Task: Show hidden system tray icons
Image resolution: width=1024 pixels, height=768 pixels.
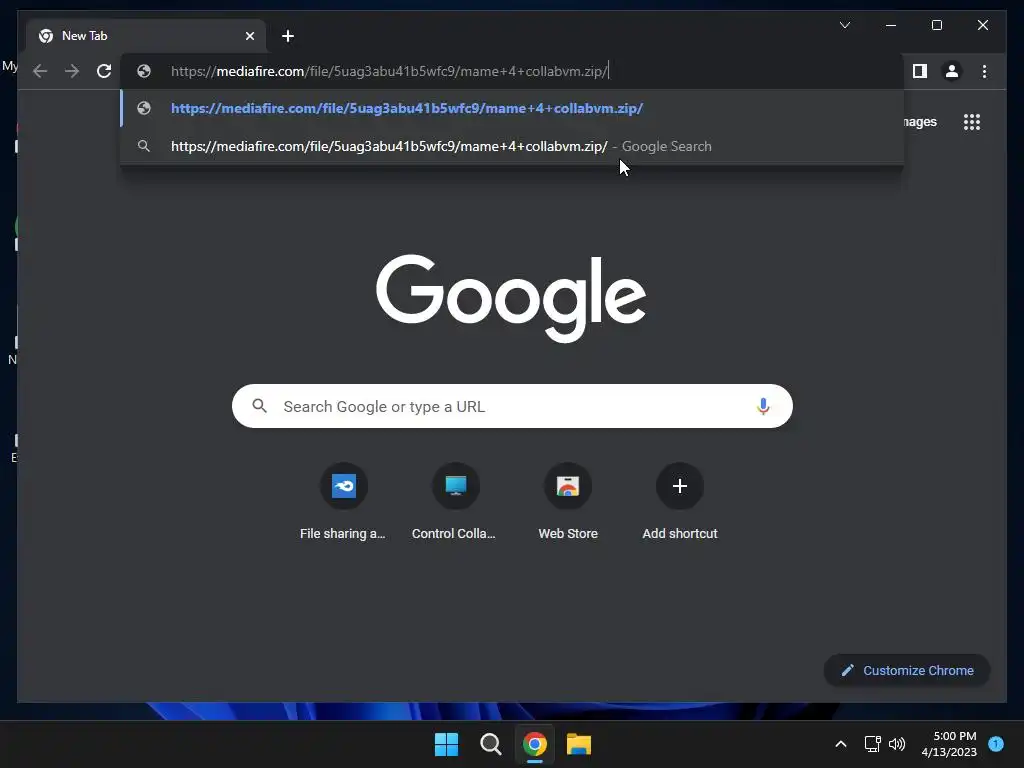Action: pyautogui.click(x=841, y=744)
